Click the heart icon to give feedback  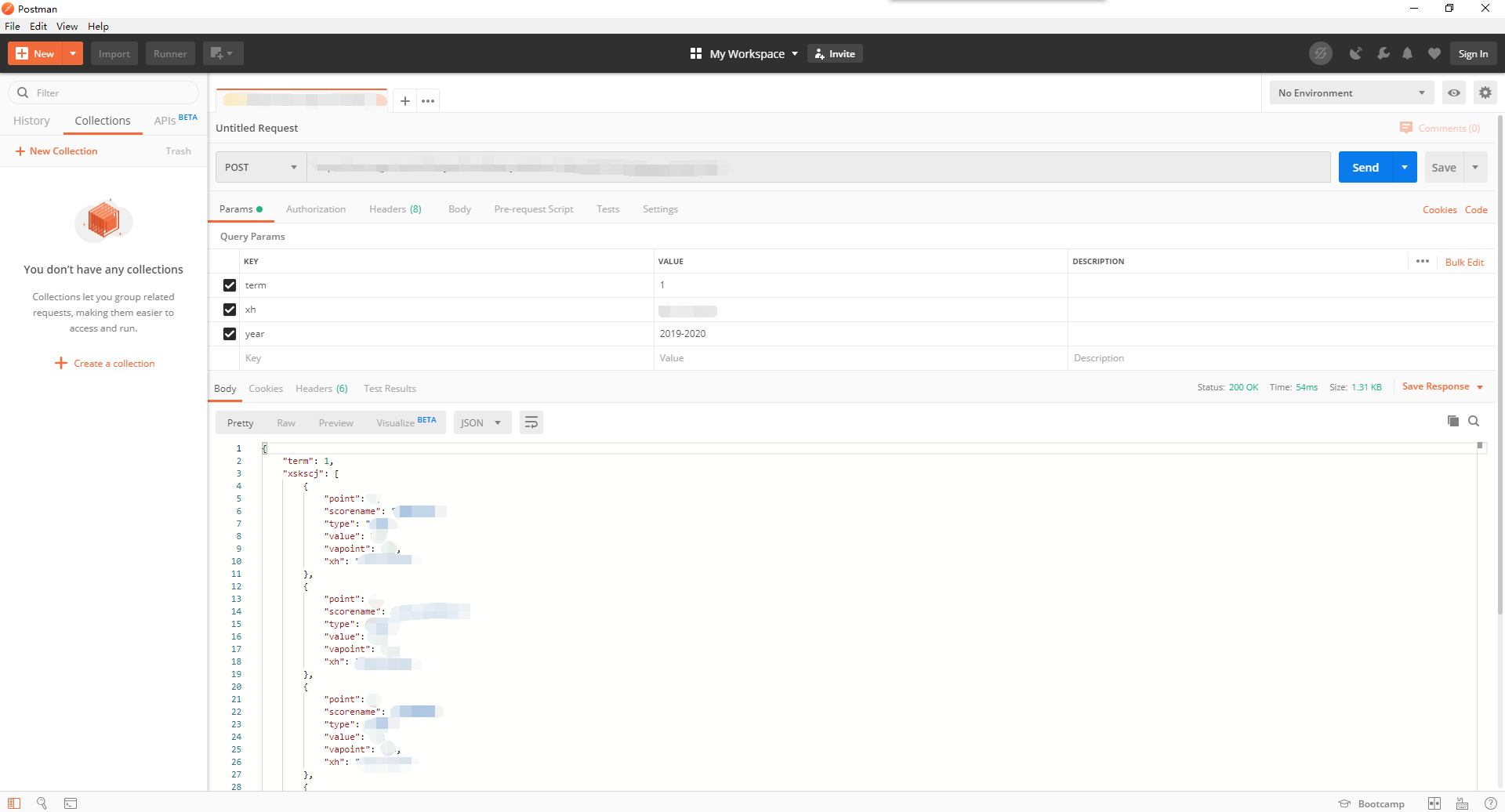1434,53
